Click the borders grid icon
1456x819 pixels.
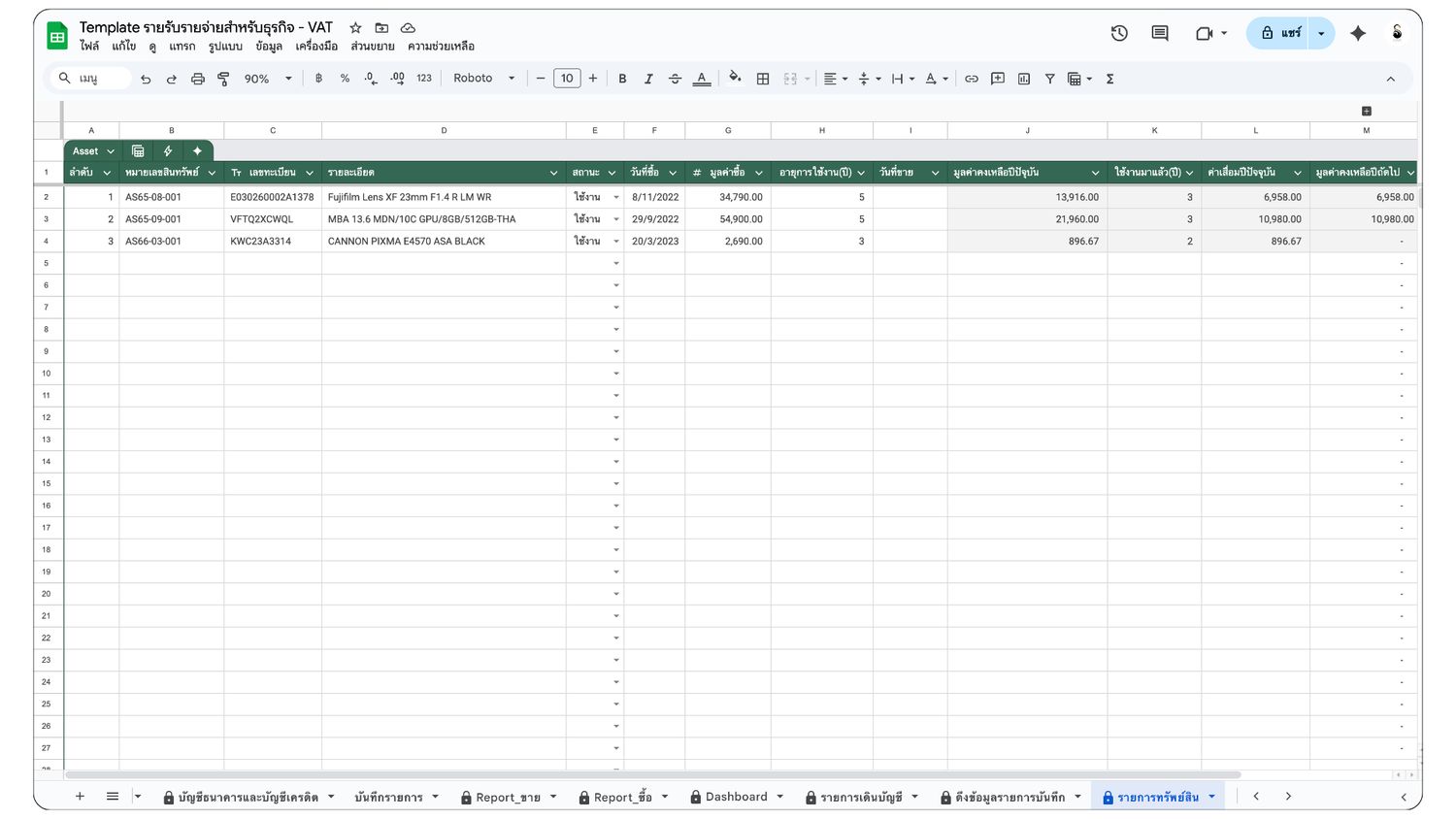(763, 79)
